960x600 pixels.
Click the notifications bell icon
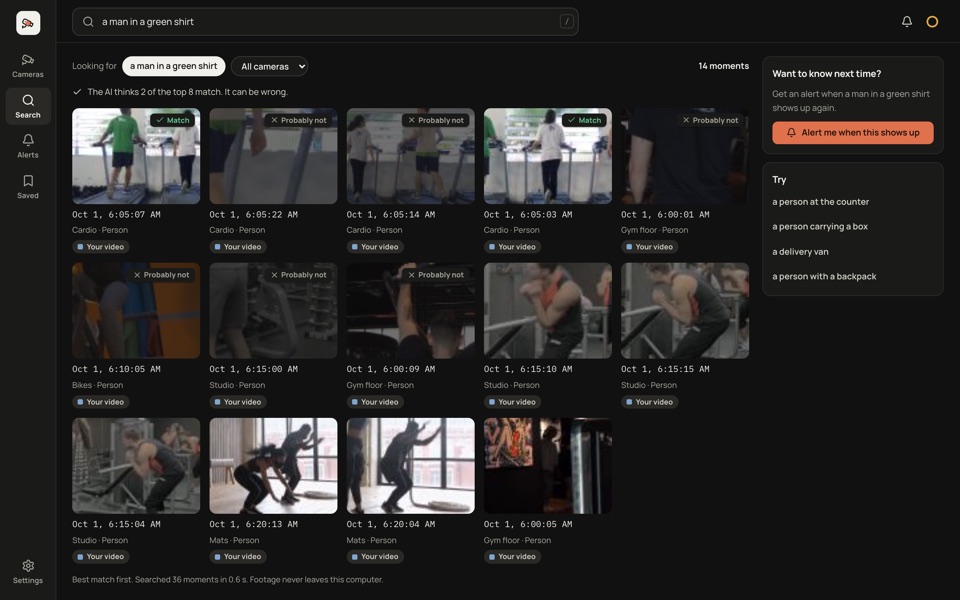point(907,21)
